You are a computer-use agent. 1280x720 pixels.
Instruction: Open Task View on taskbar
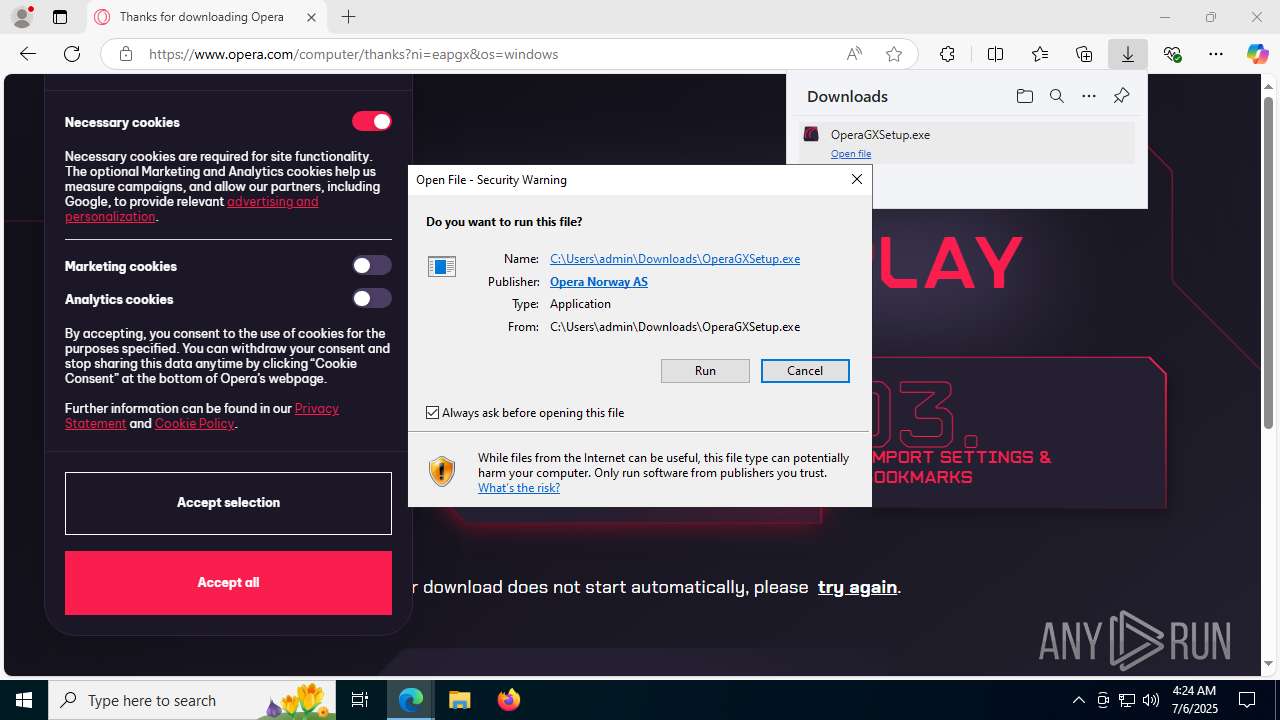(360, 700)
